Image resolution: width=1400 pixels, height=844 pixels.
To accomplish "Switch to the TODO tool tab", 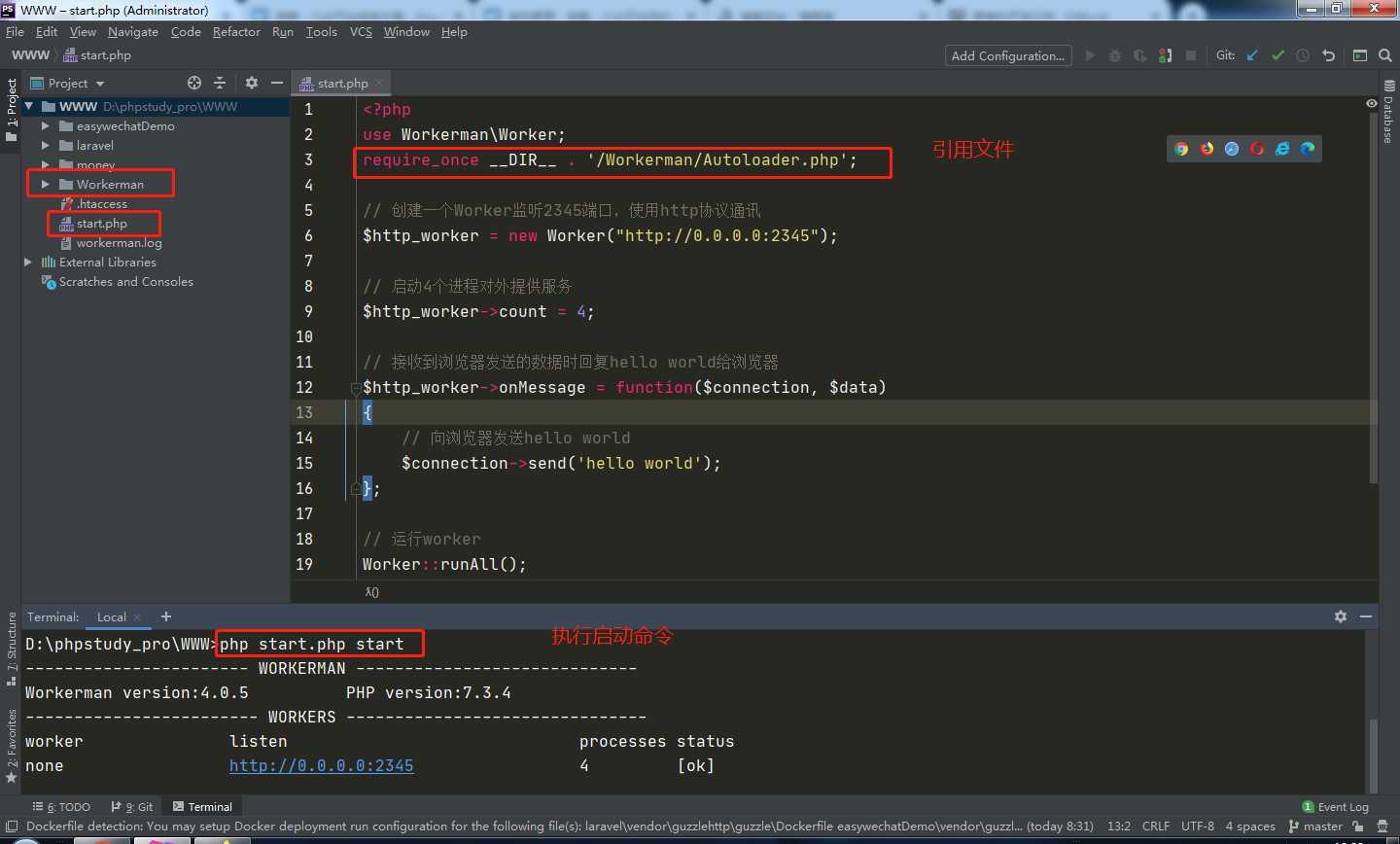I will click(x=61, y=807).
